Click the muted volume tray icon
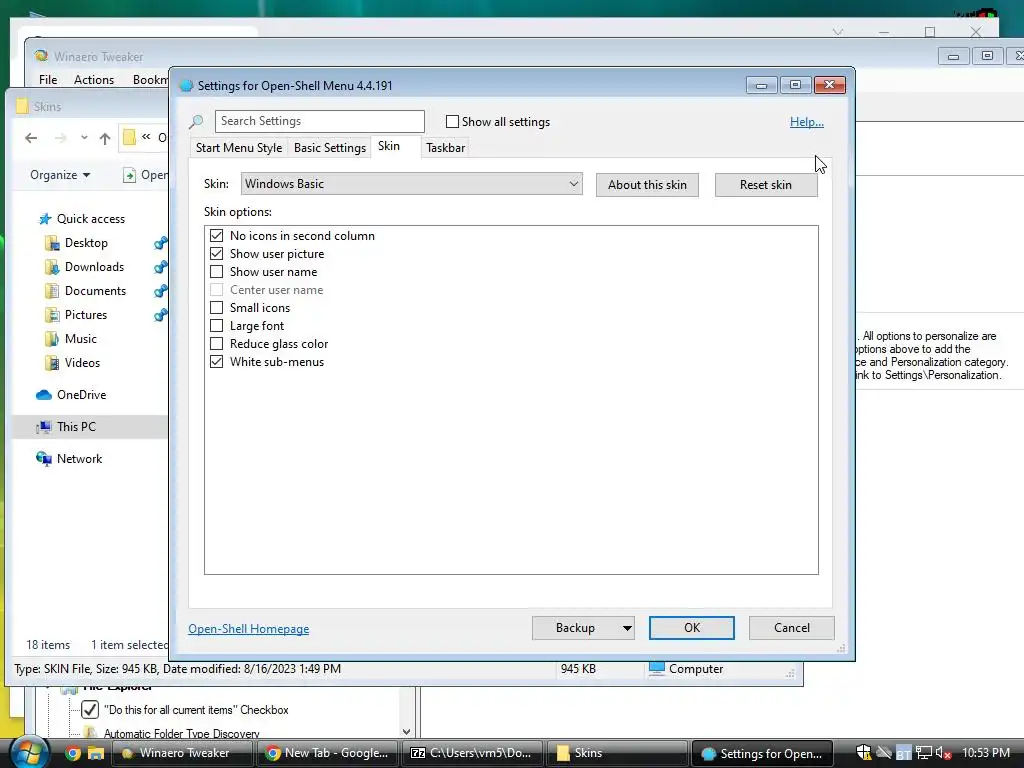1024x768 pixels. coord(943,753)
